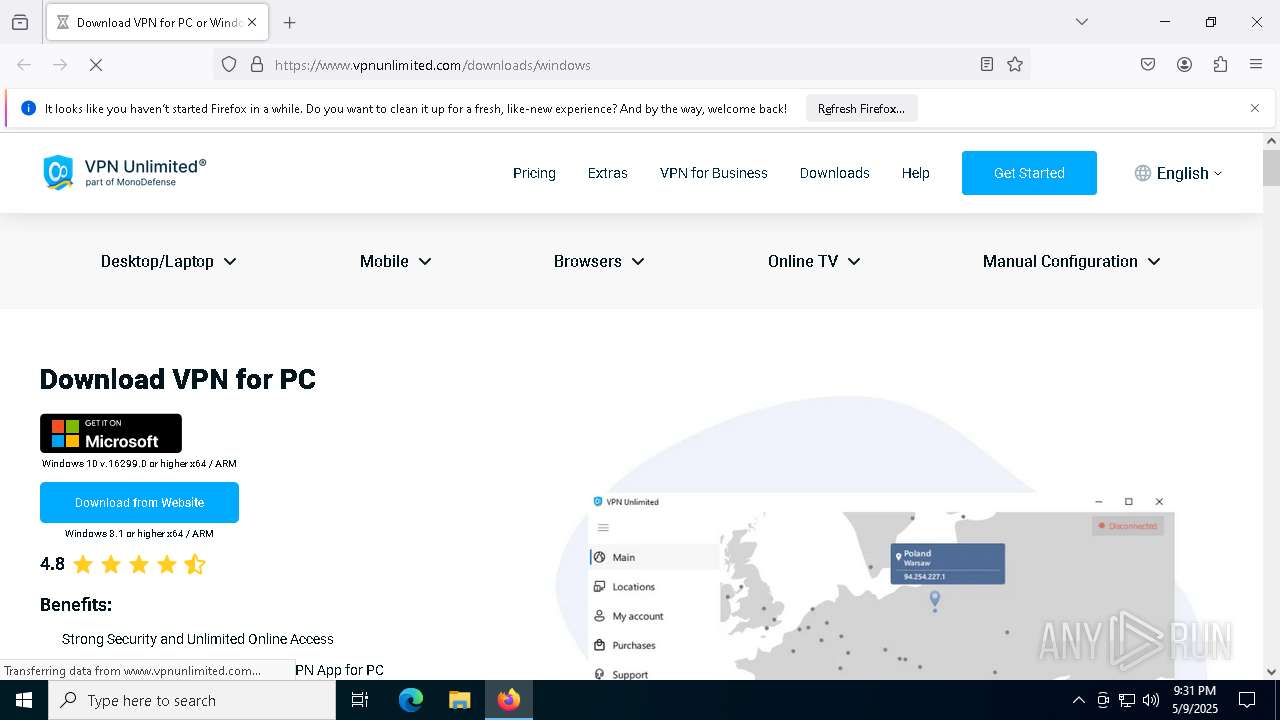Open the VPN for Business menu item

[x=714, y=173]
